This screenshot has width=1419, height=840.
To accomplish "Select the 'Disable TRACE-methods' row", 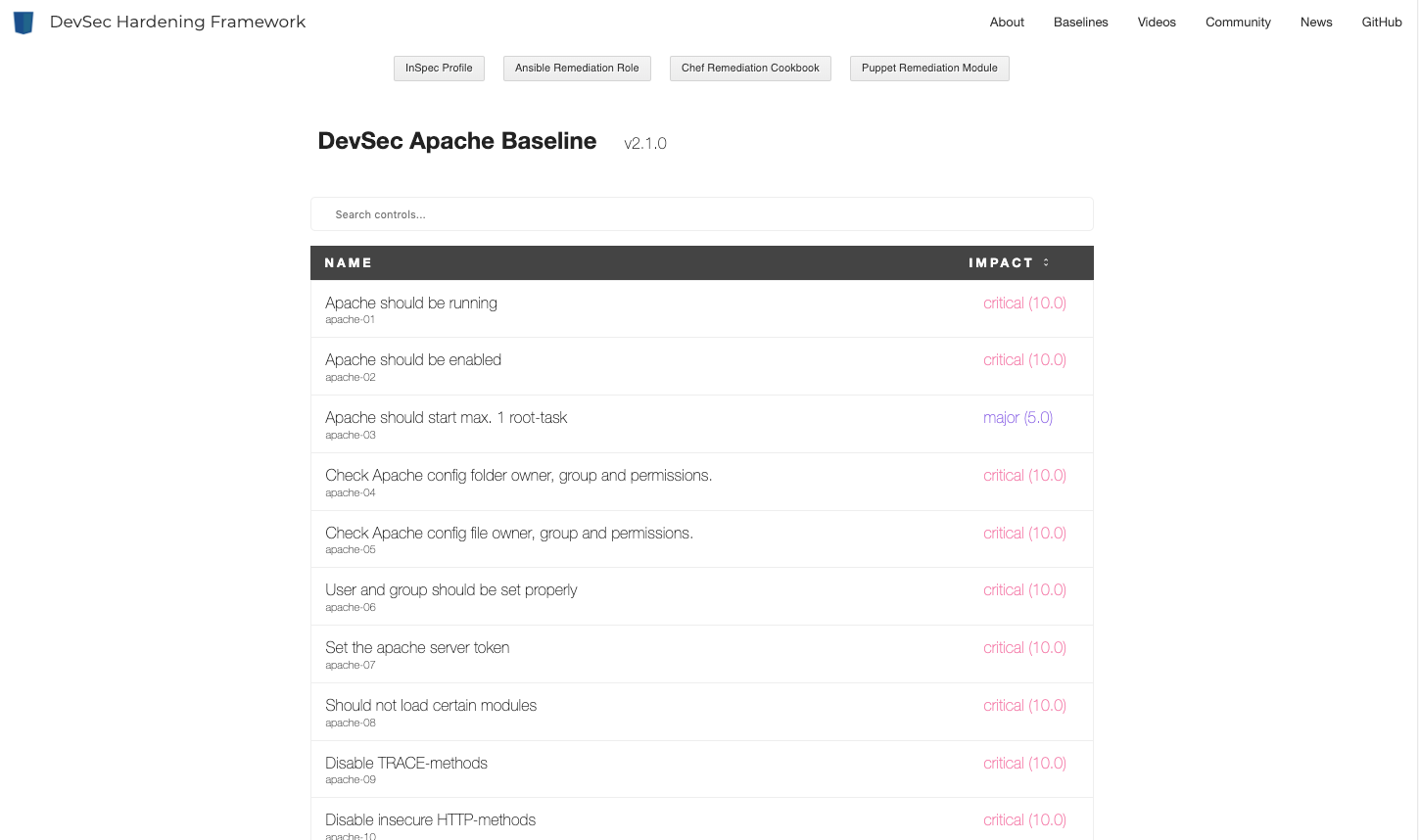I will 702,770.
